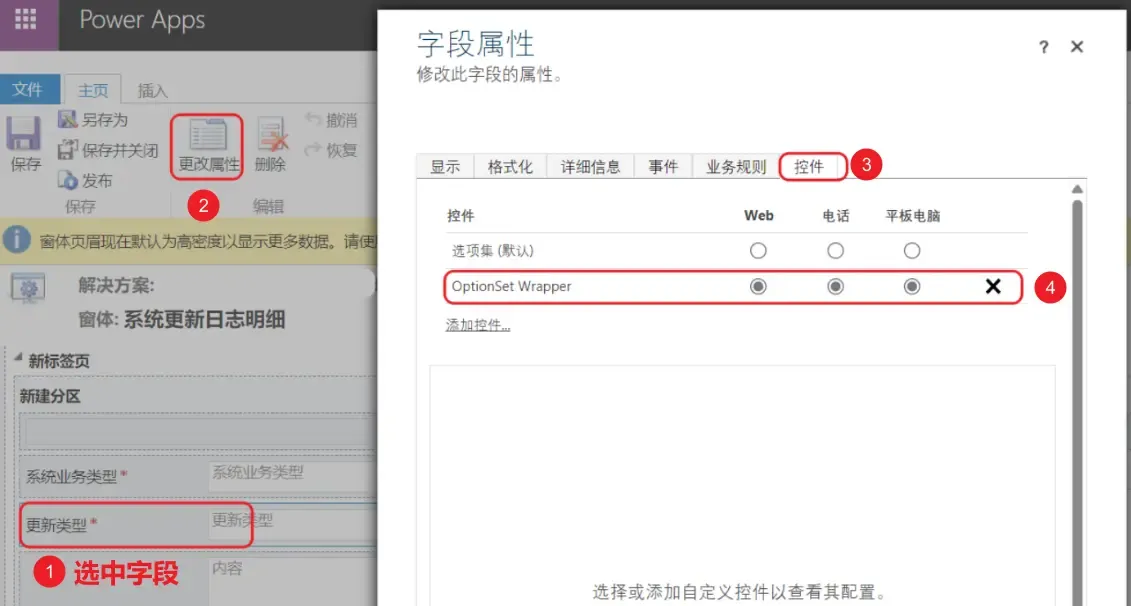
Task: Click the 删除 (Delete) icon
Action: 270,140
